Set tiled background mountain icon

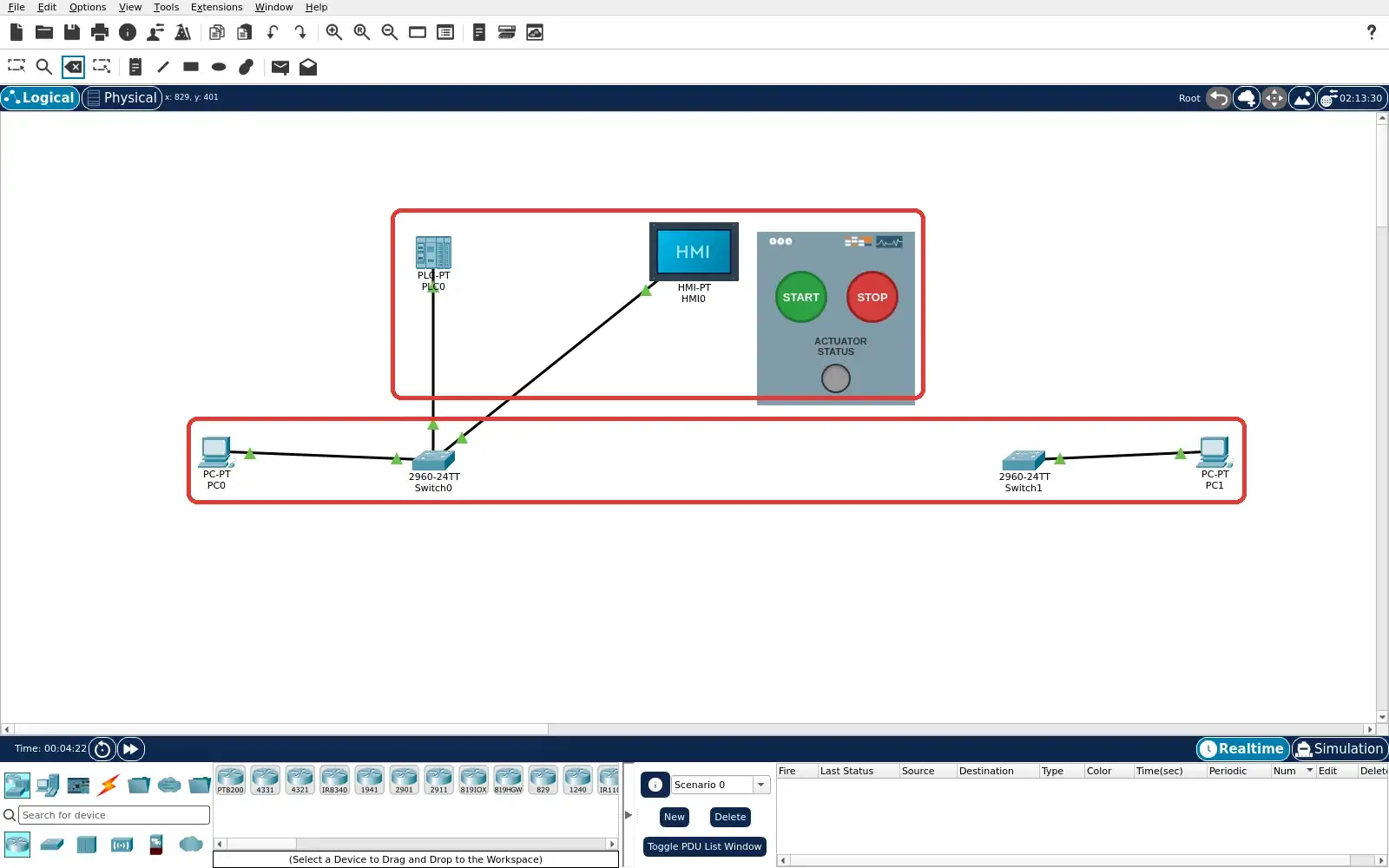[1302, 98]
